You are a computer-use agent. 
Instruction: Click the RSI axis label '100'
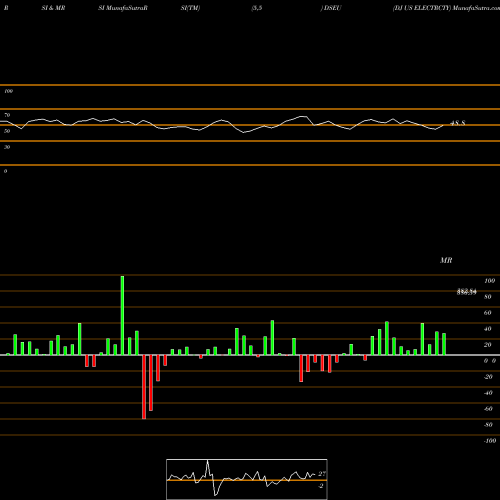(x=8, y=91)
